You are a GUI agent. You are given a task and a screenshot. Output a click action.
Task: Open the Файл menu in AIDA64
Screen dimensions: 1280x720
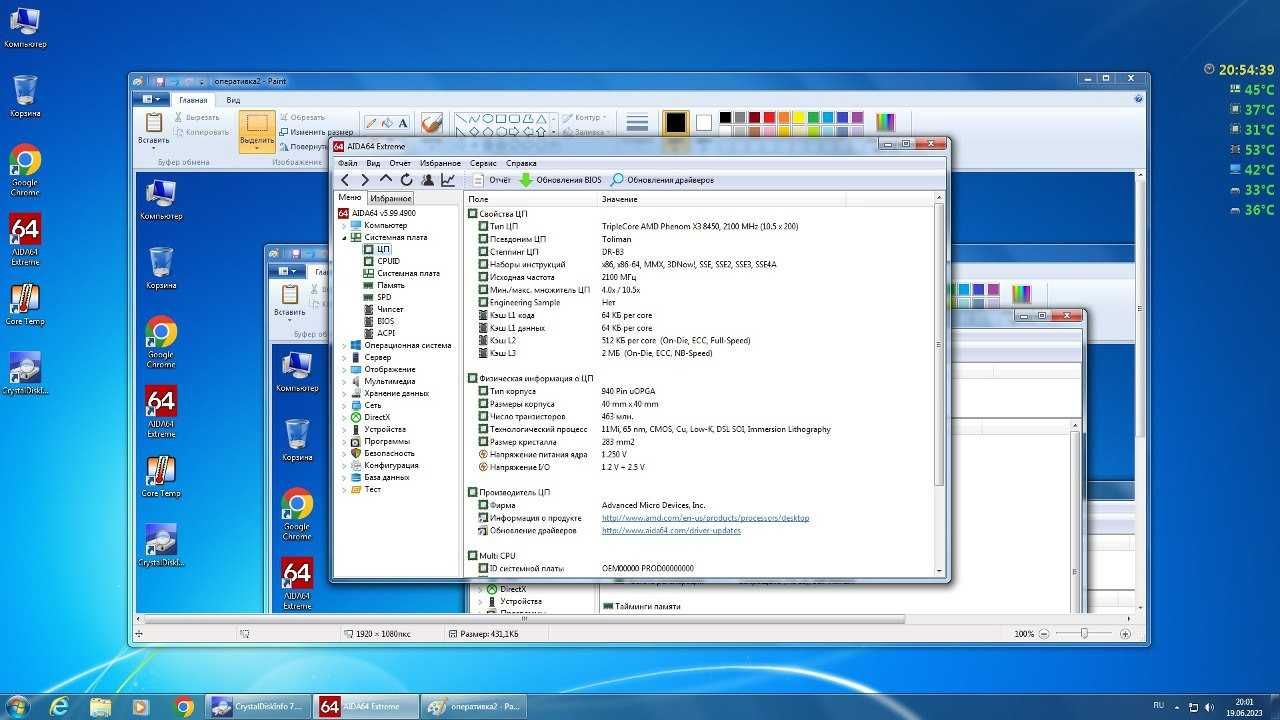347,163
